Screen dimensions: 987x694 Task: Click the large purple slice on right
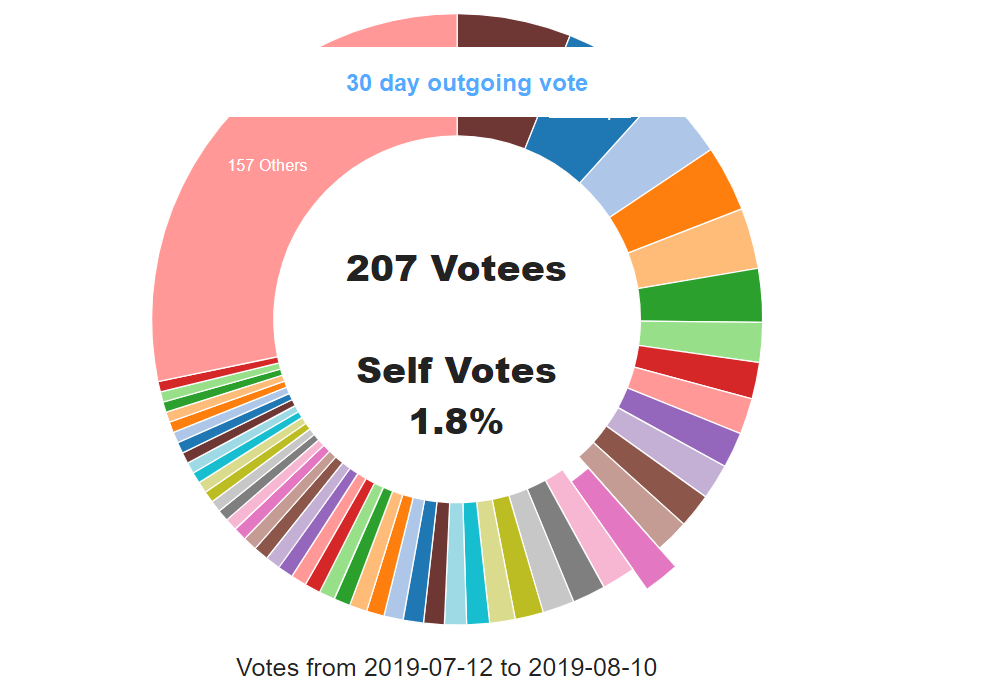pyautogui.click(x=680, y=427)
